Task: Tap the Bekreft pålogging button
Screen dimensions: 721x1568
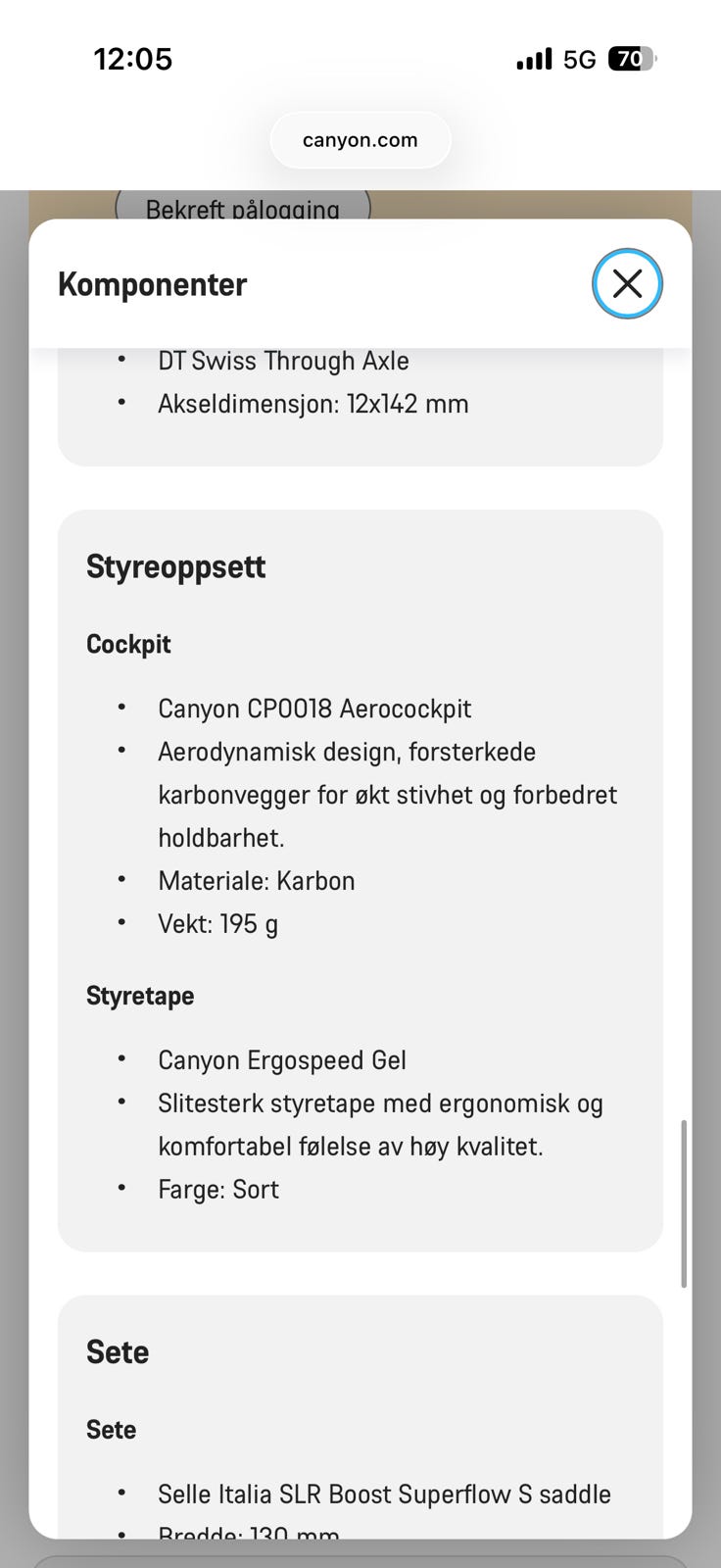Action: [243, 208]
